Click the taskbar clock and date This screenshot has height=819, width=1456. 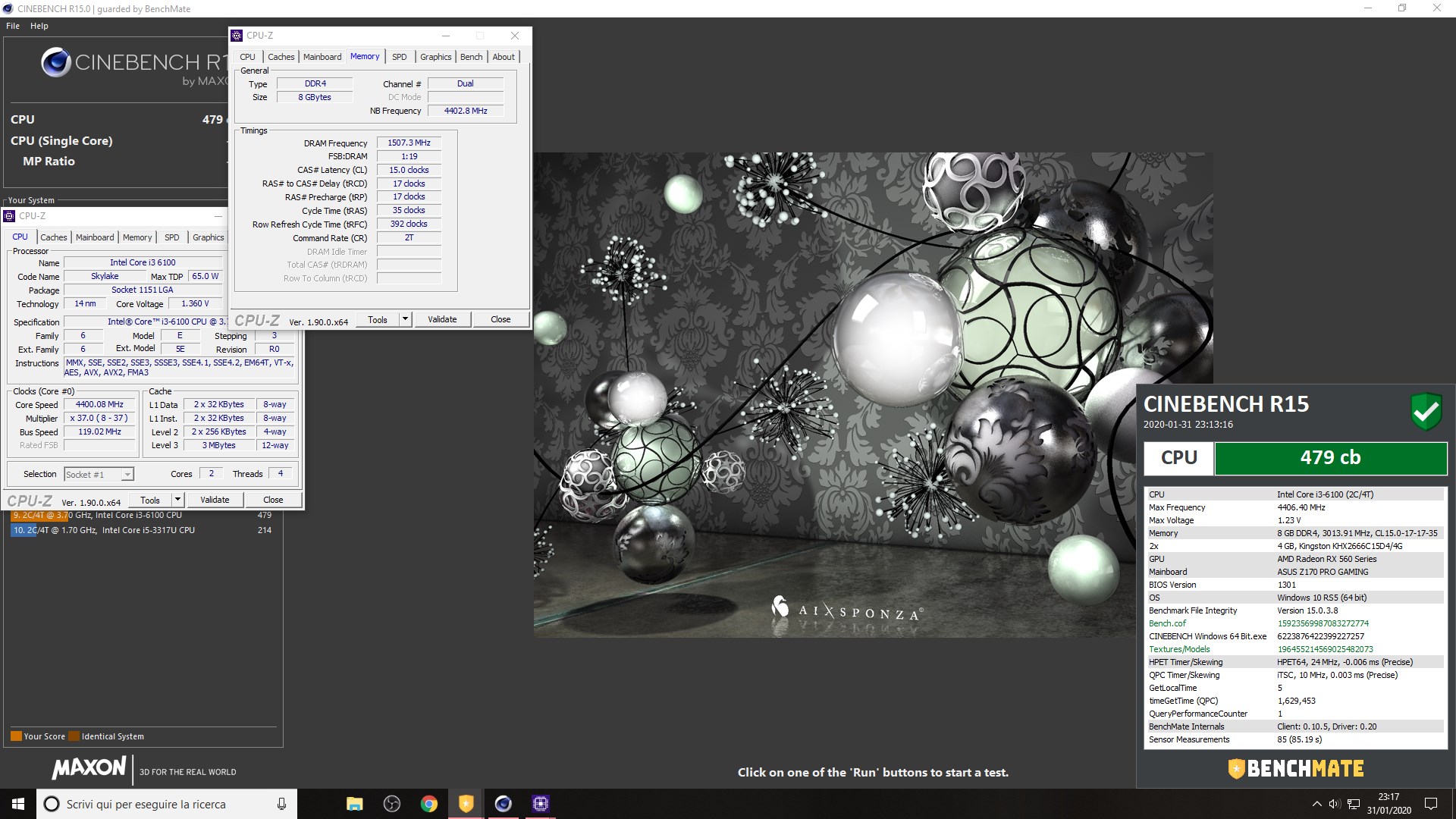click(1389, 804)
